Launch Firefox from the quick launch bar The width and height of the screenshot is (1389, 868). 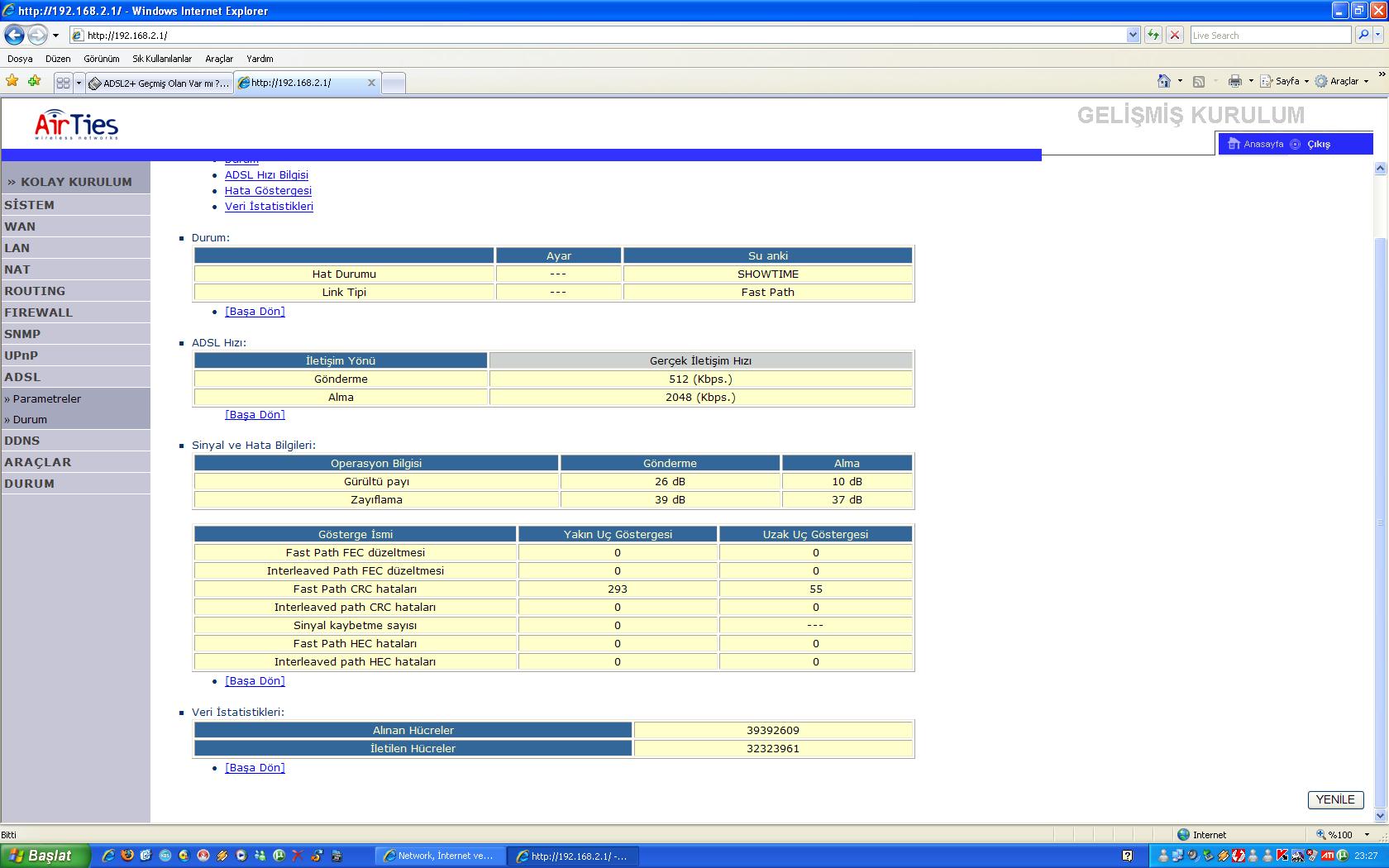127,856
